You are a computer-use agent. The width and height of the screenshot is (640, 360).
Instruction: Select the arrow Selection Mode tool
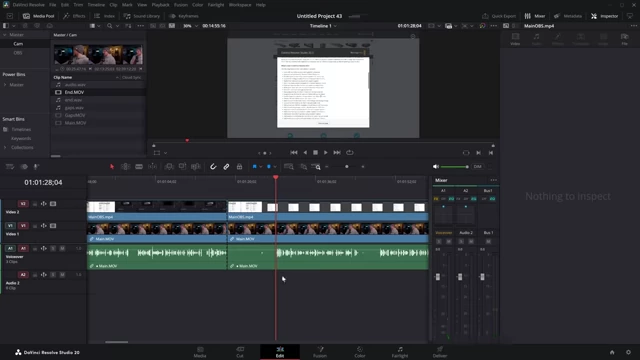click(x=112, y=167)
